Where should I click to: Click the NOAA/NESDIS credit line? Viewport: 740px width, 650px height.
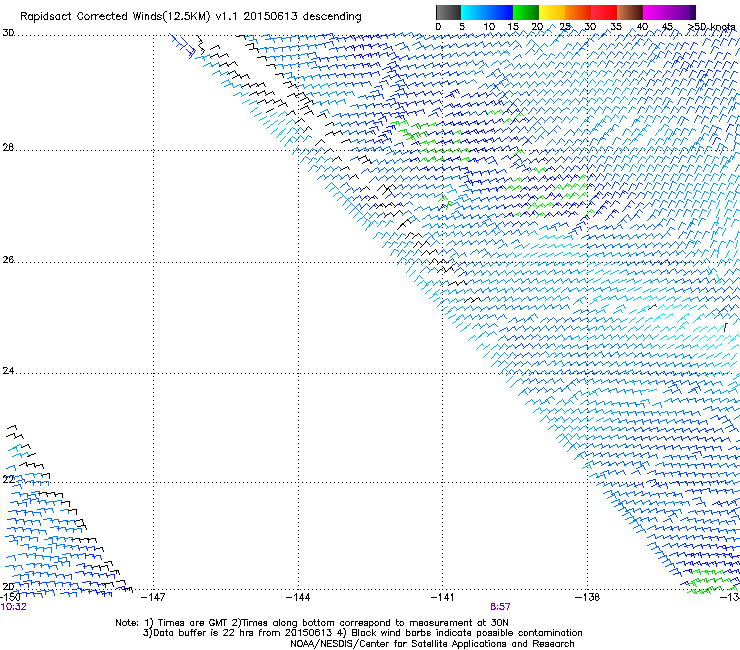pyautogui.click(x=432, y=644)
